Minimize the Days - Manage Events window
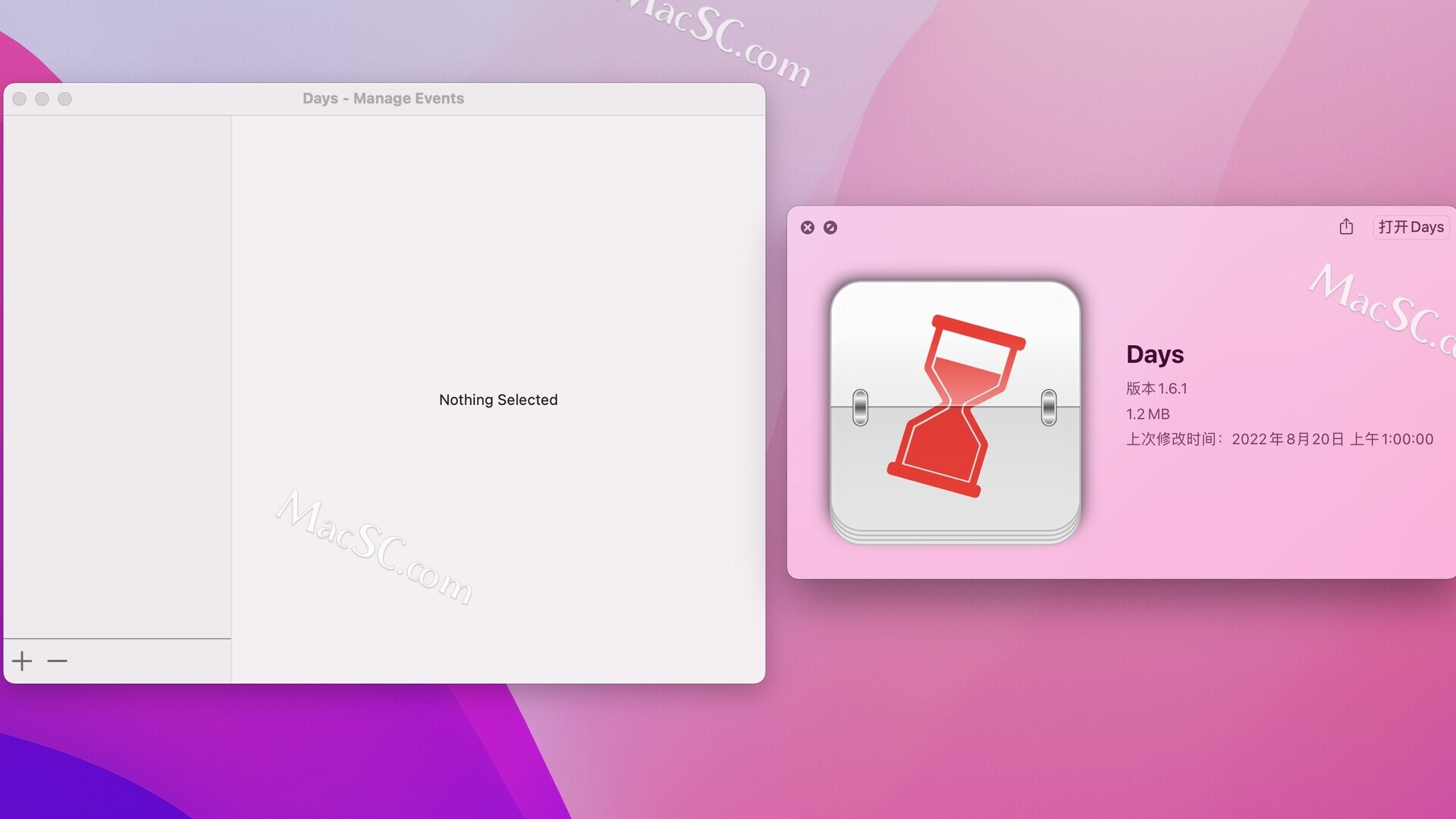The height and width of the screenshot is (819, 1456). (x=42, y=99)
